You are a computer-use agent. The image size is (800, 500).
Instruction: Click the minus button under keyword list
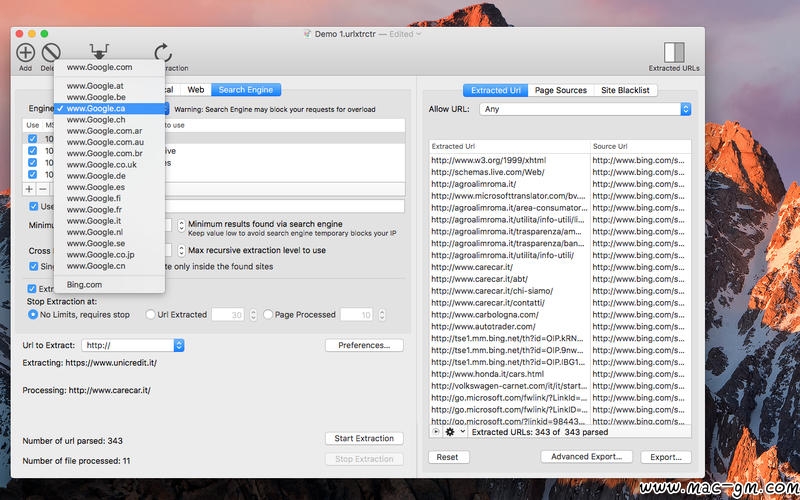click(x=43, y=189)
